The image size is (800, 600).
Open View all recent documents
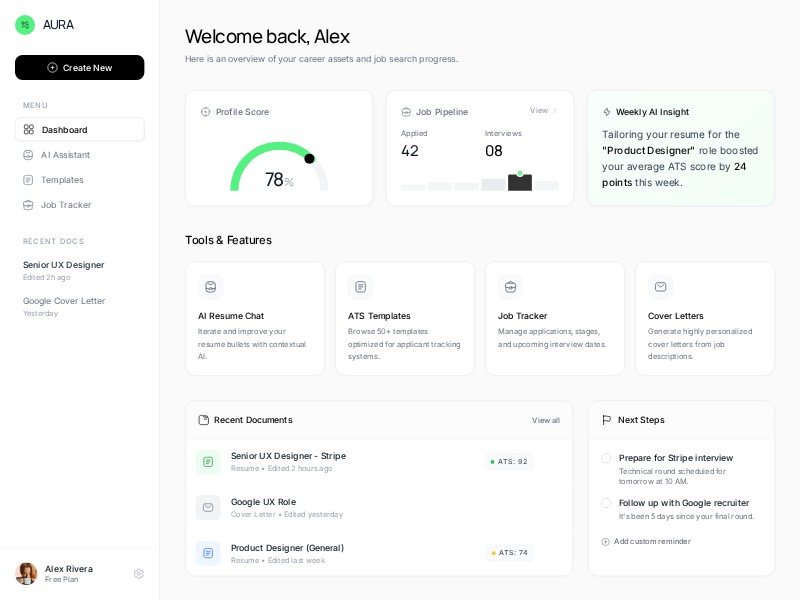(546, 420)
